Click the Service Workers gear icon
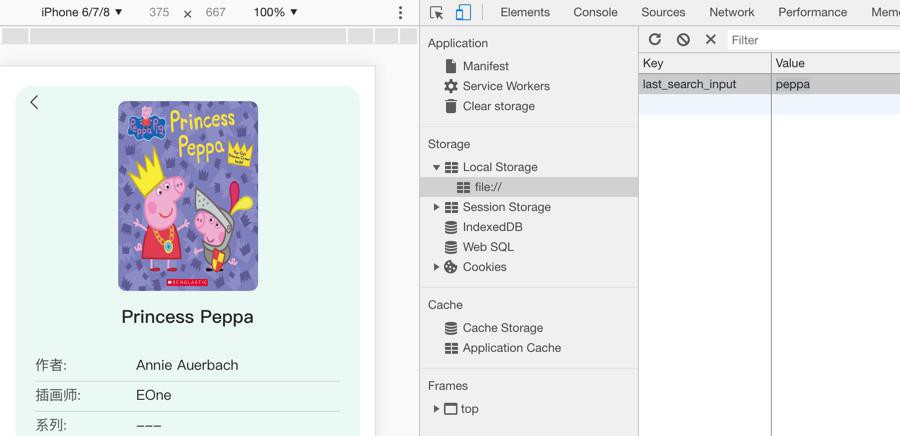This screenshot has width=900, height=436. pos(451,86)
